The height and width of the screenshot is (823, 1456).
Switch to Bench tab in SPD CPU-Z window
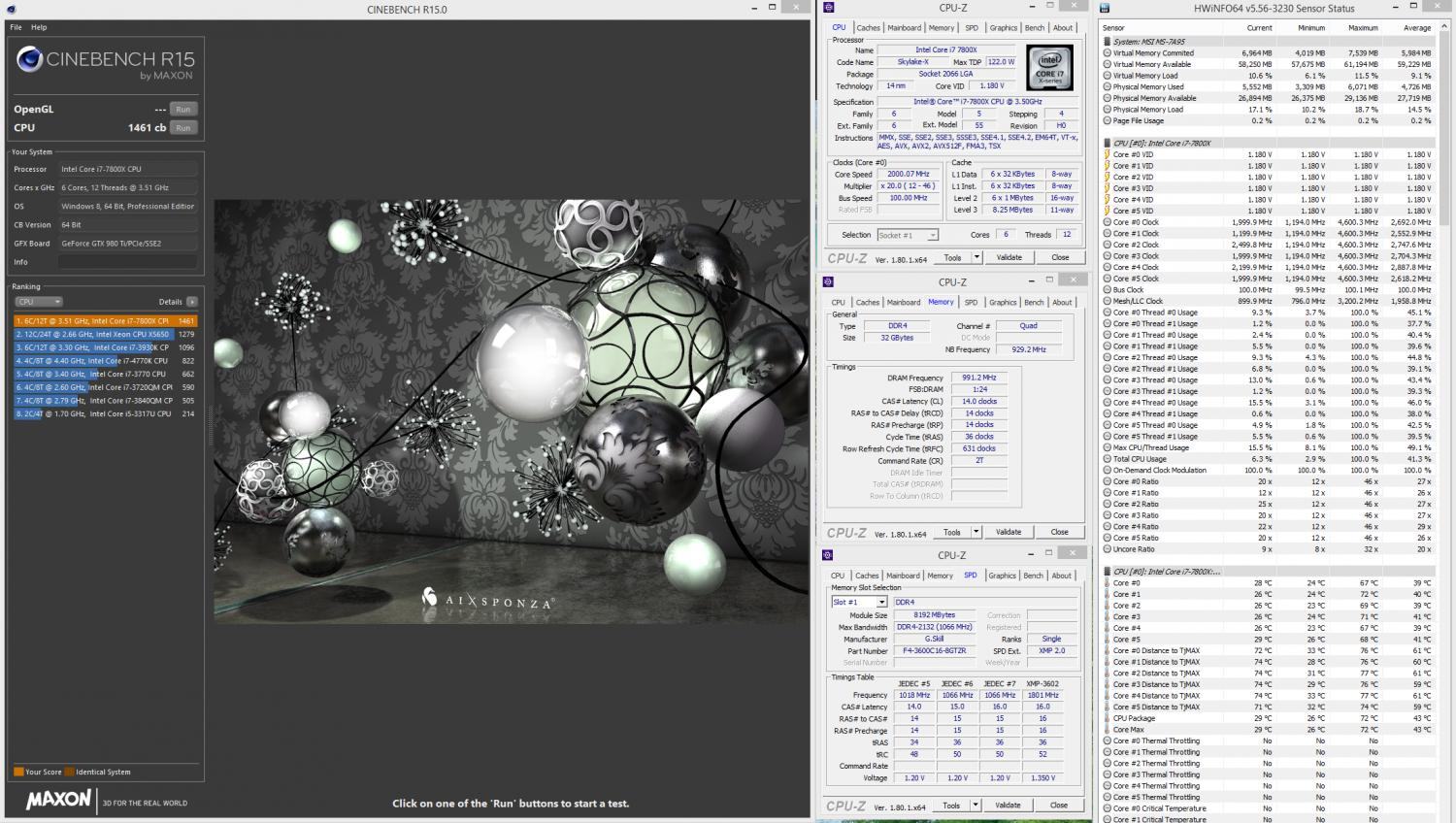1034,576
